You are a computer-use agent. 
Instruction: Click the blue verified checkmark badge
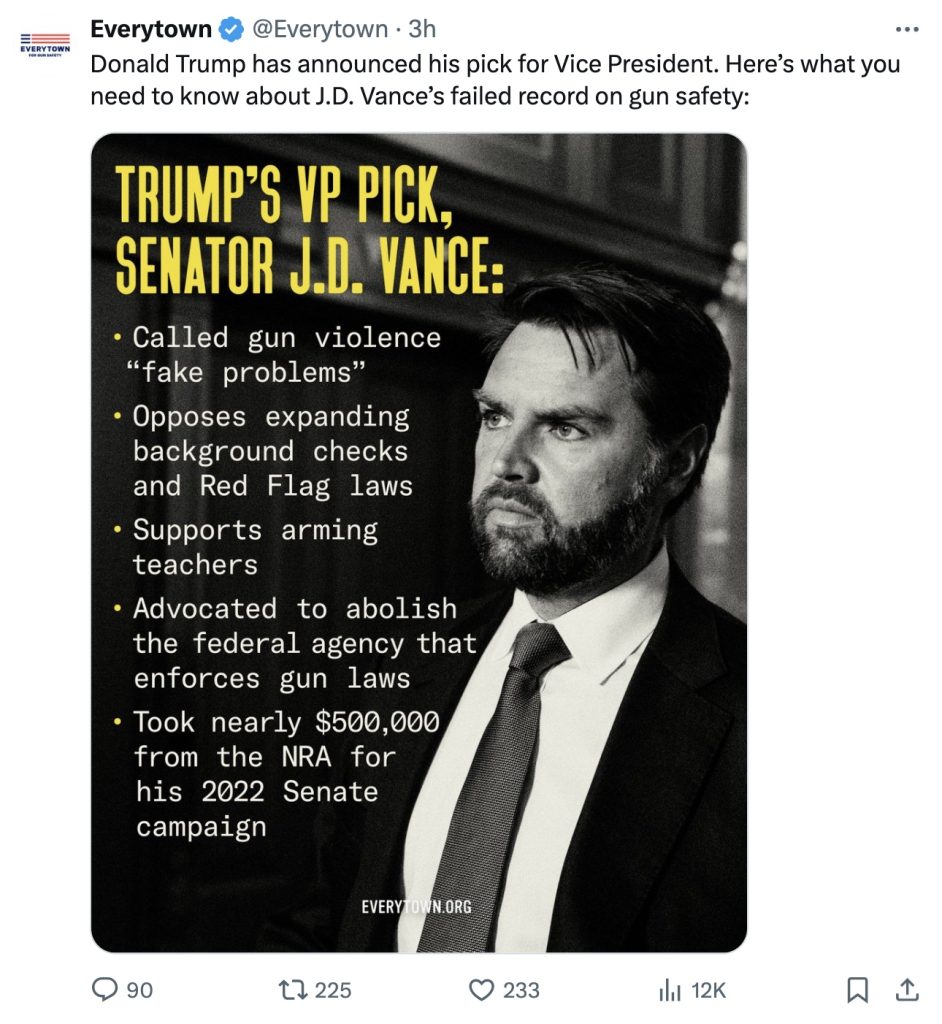[231, 30]
